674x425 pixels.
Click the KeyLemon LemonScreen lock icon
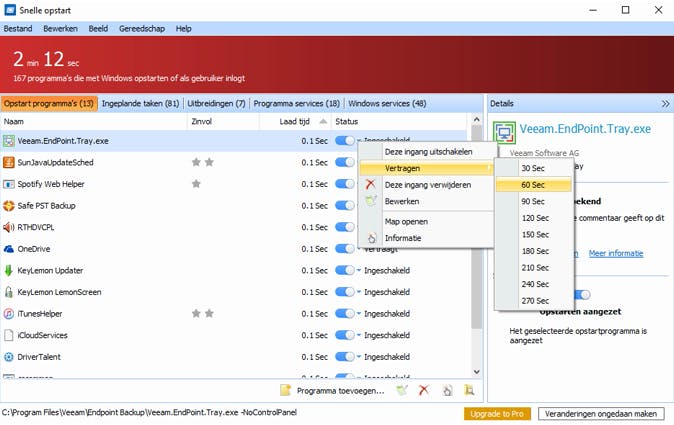[9, 292]
